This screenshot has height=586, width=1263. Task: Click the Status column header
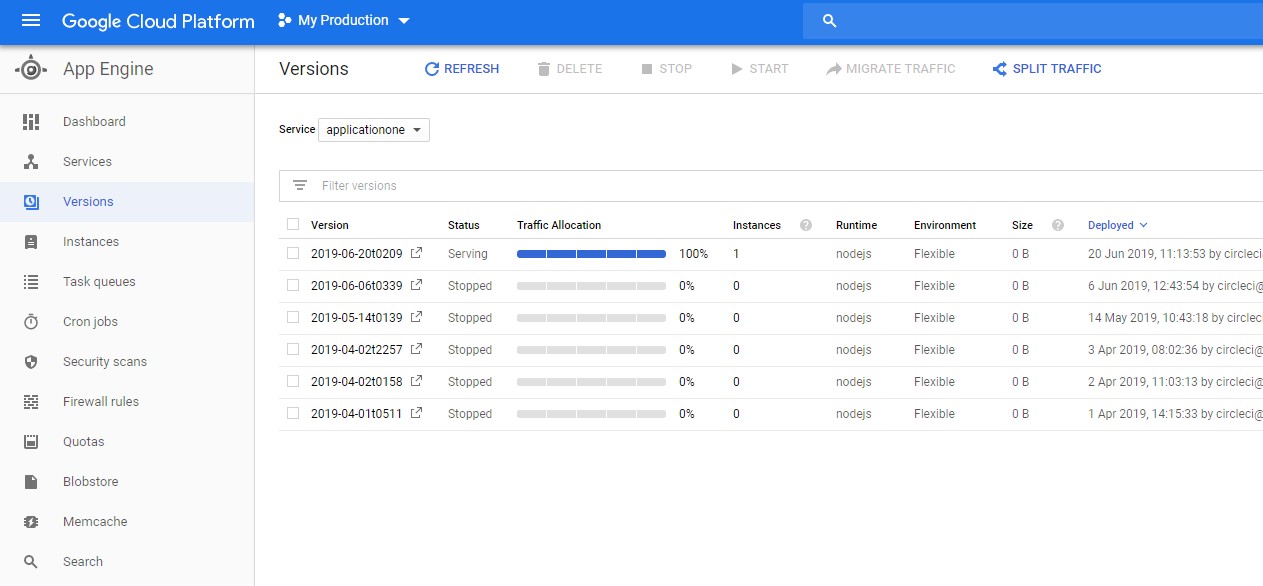464,225
